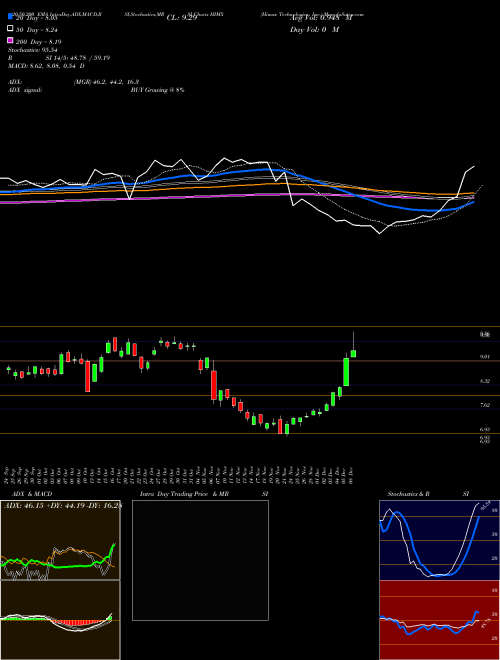
Task: Click the blue 20 Day legend swatch
Action: (11, 17)
